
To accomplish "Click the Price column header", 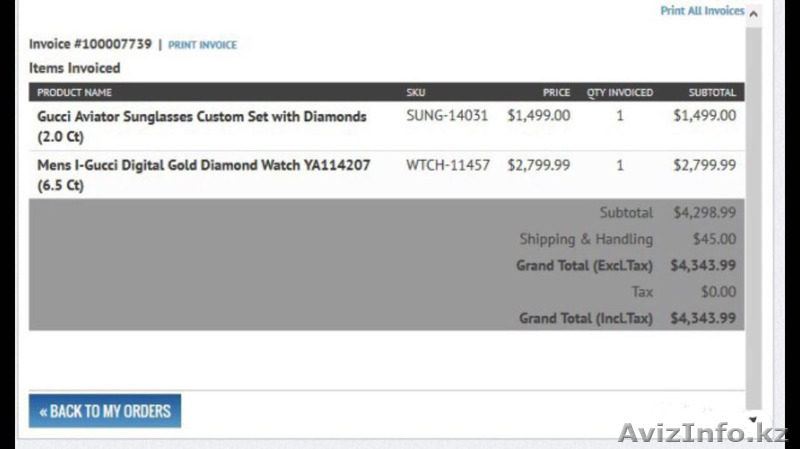I will pyautogui.click(x=556, y=92).
